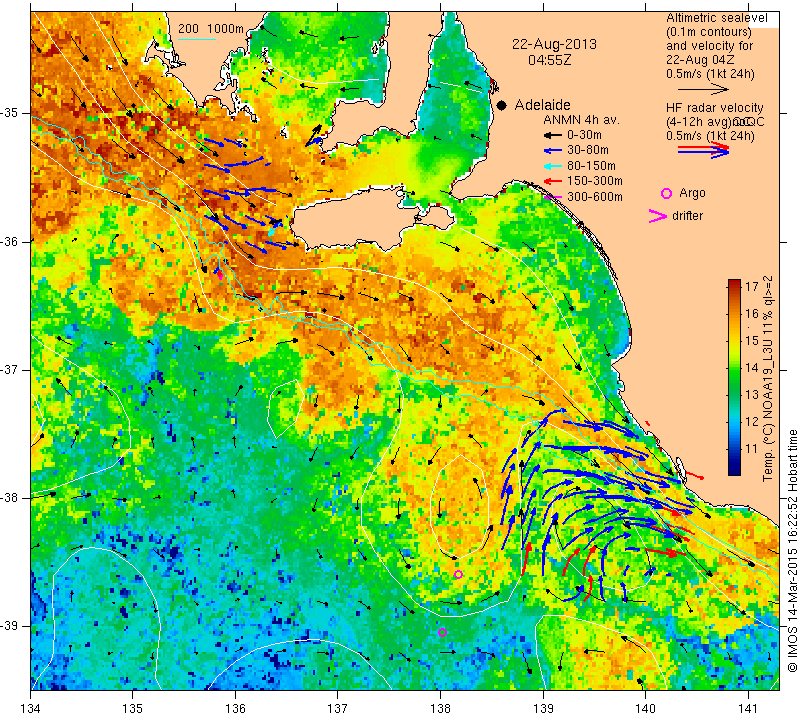Click the magenta drifter chevron symbol
The image size is (800, 720).
tap(658, 216)
